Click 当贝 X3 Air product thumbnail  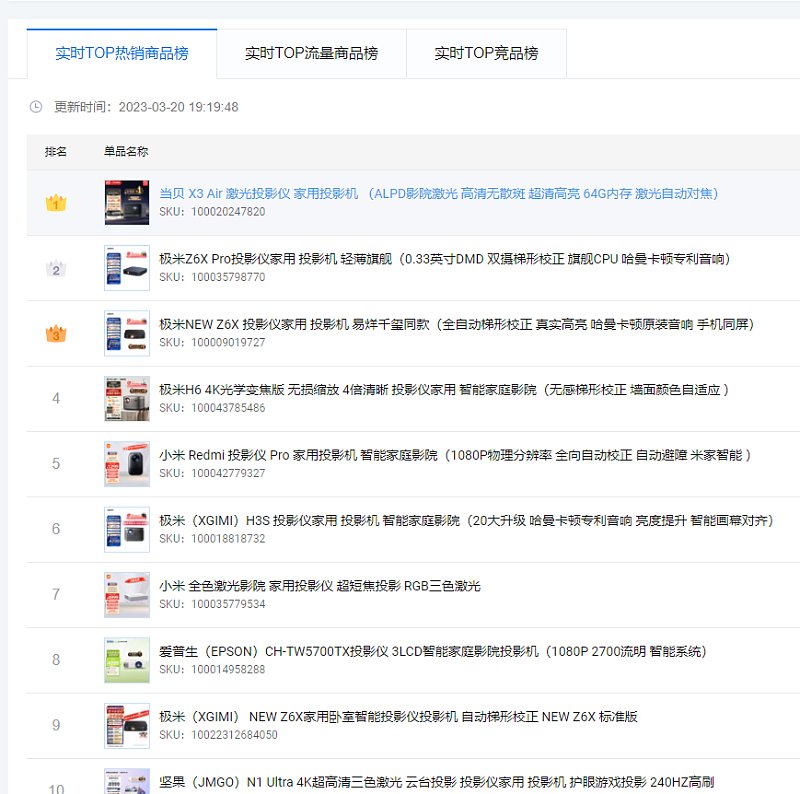(127, 203)
